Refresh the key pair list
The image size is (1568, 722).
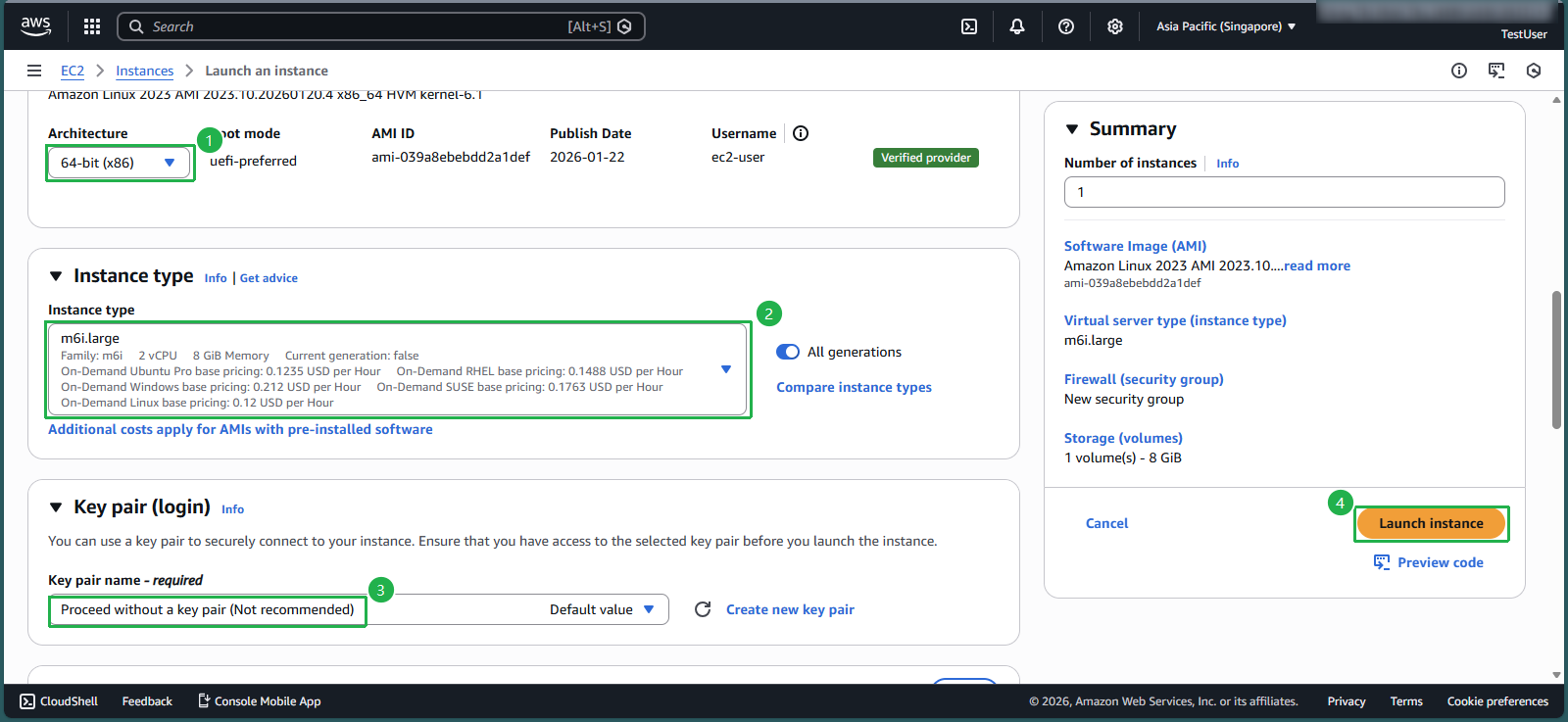[703, 609]
